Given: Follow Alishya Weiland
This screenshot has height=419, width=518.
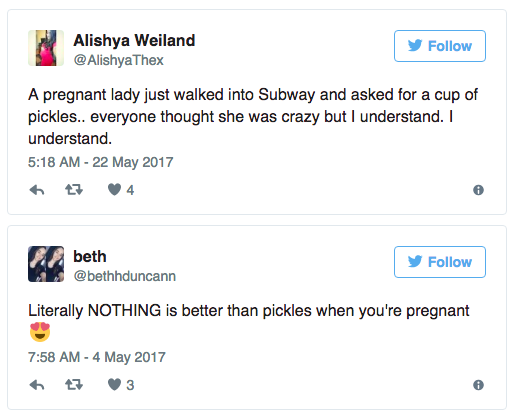Looking at the screenshot, I should point(440,46).
